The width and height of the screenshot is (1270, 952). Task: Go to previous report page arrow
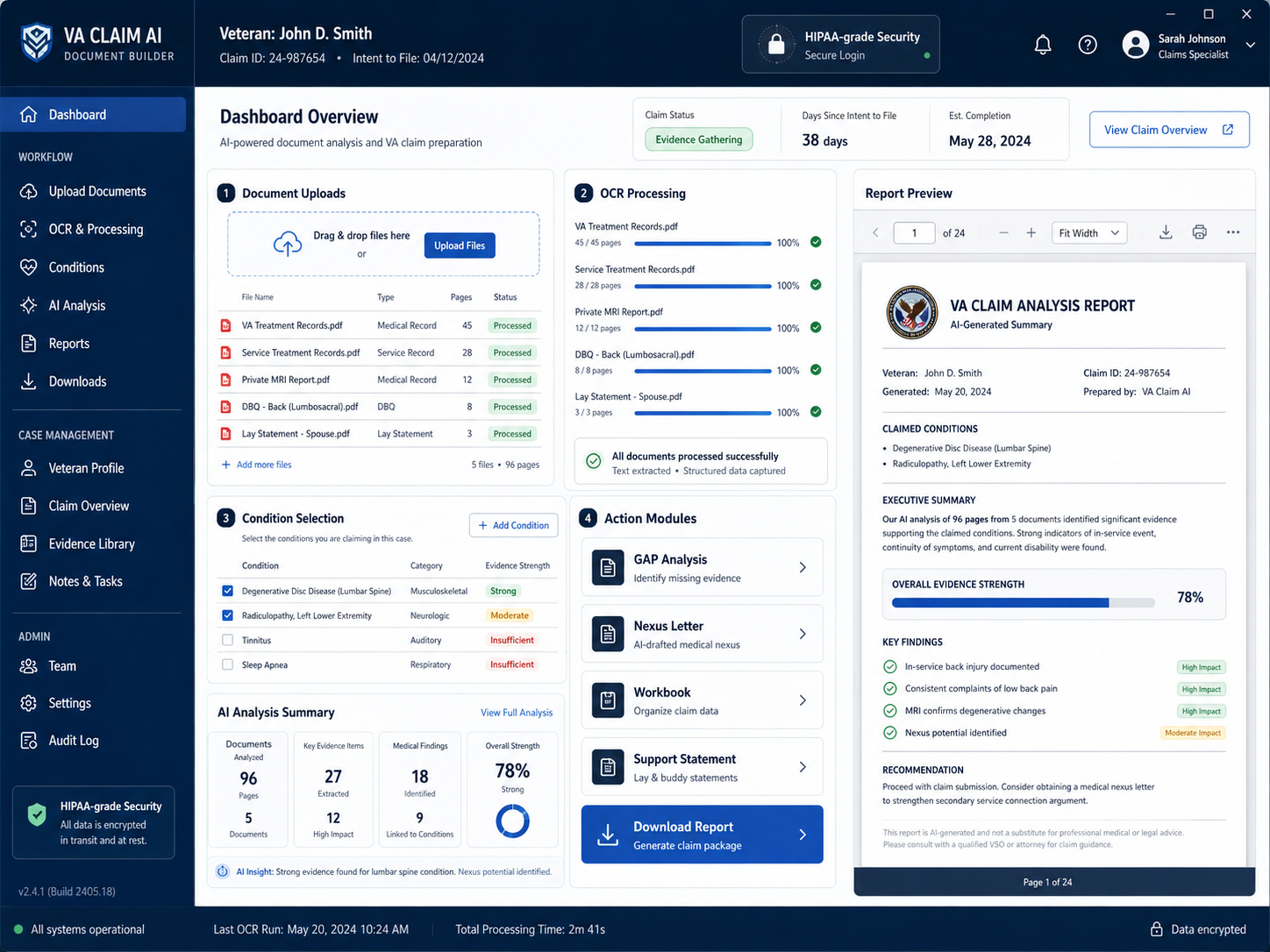[875, 232]
